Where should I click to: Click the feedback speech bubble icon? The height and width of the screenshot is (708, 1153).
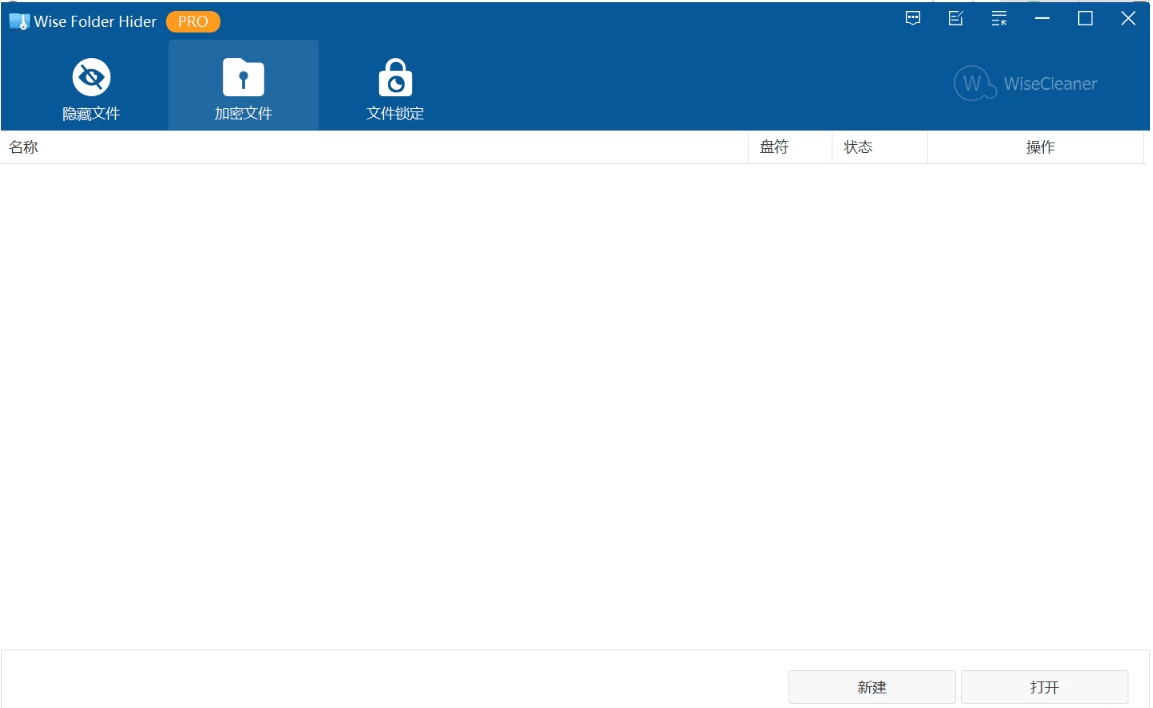[913, 18]
